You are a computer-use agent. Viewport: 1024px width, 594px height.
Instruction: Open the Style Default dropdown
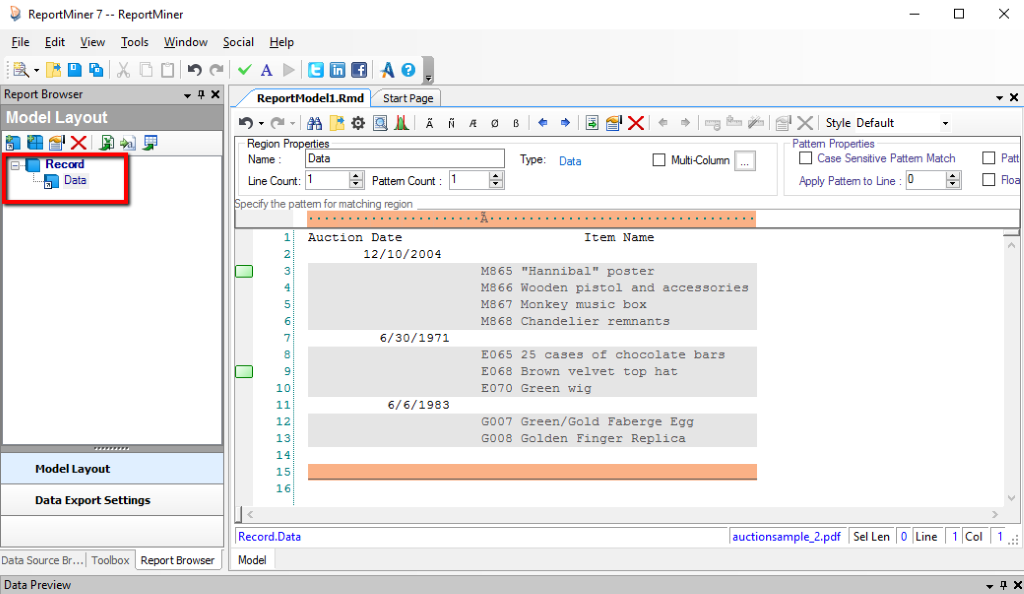tap(944, 123)
